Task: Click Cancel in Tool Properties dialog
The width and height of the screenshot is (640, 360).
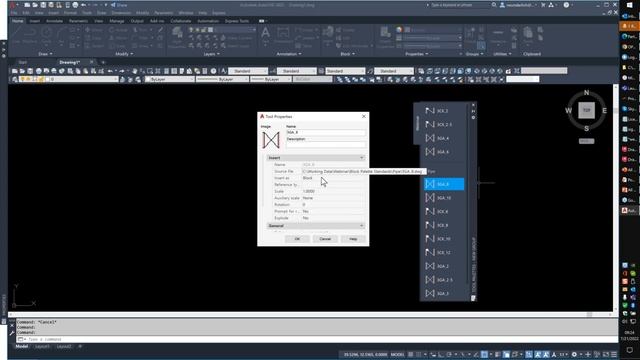Action: point(325,239)
